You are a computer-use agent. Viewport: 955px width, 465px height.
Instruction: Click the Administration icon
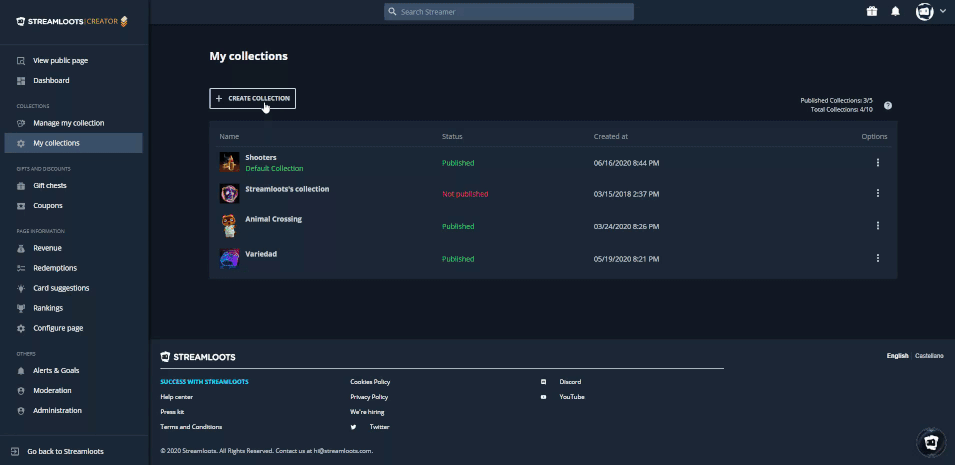coord(21,411)
